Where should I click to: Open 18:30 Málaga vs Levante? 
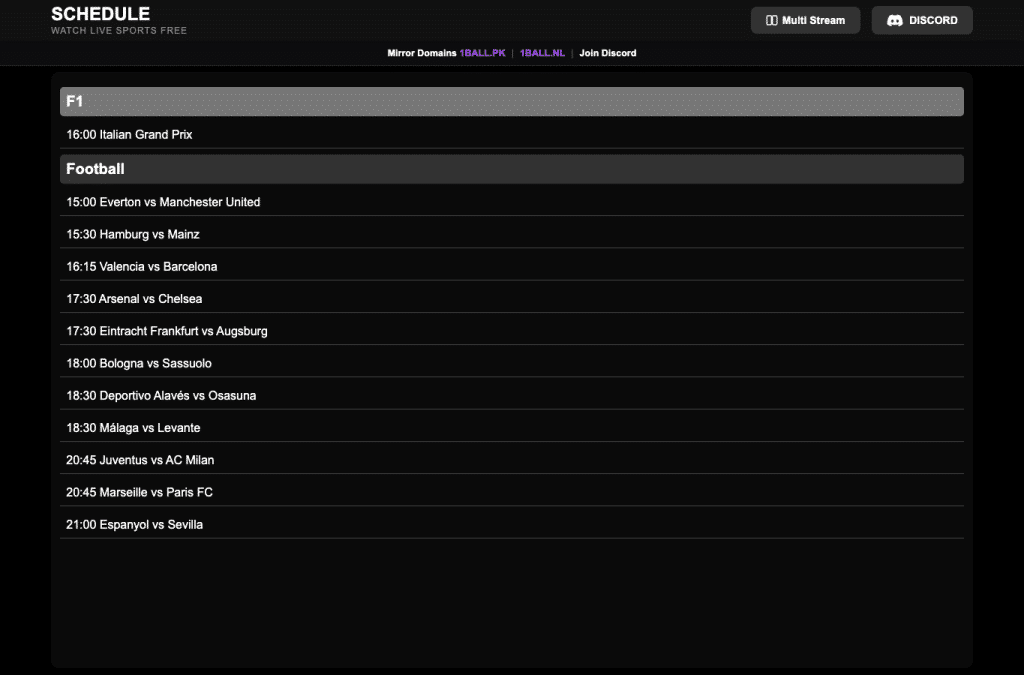tap(512, 428)
